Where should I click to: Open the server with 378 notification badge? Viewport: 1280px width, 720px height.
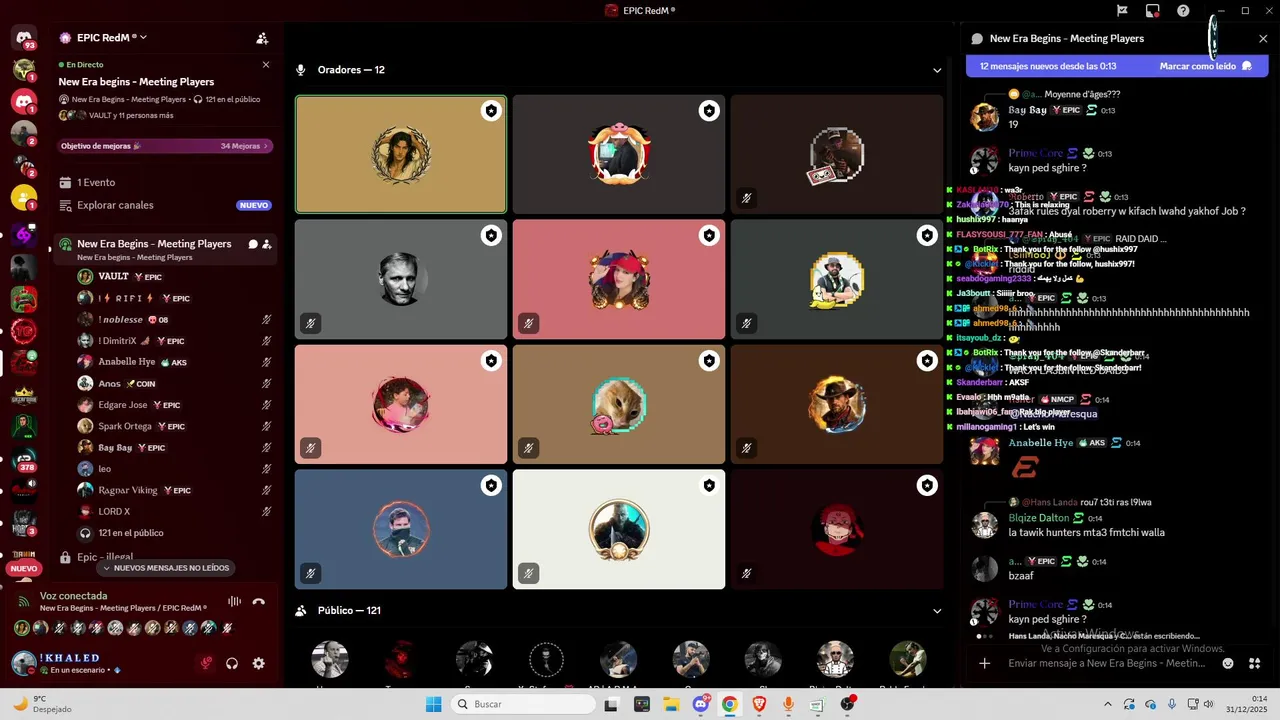[24, 459]
